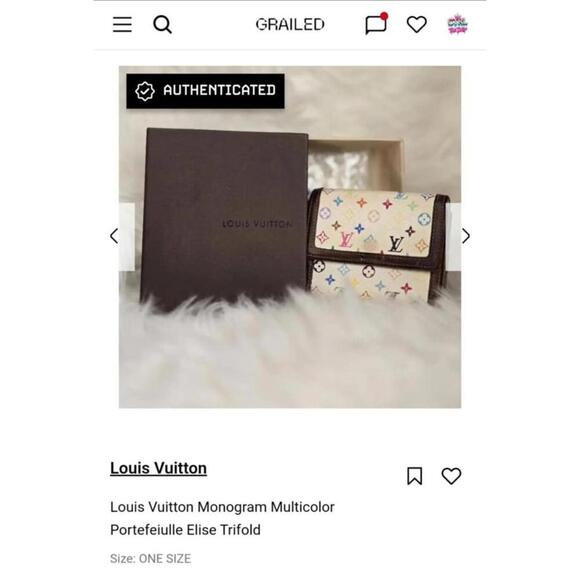Show next photo with right chevron
The image size is (580, 580).
(x=466, y=236)
